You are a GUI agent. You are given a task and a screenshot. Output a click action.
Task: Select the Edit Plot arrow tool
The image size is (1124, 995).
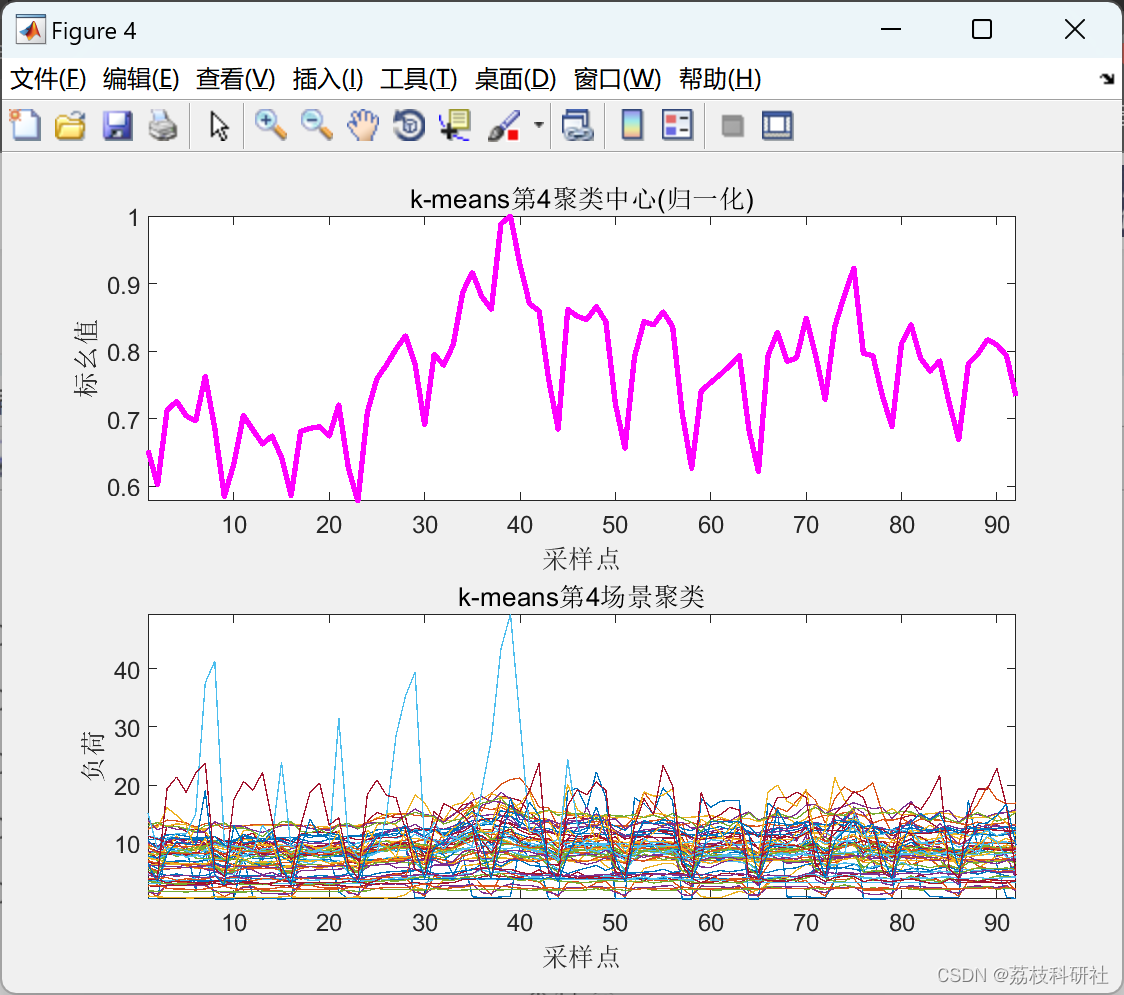tap(219, 125)
